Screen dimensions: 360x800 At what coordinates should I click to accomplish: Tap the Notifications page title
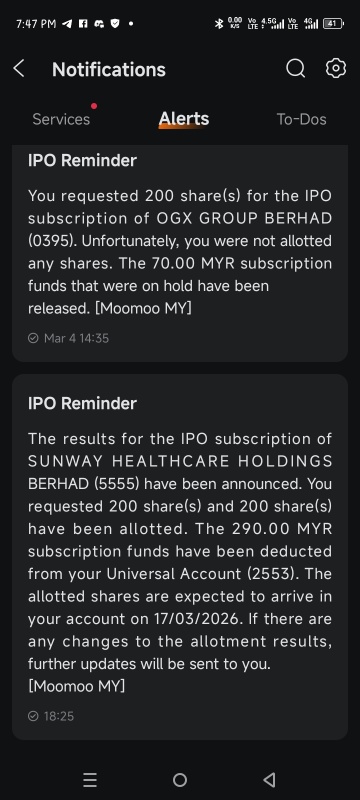click(109, 69)
